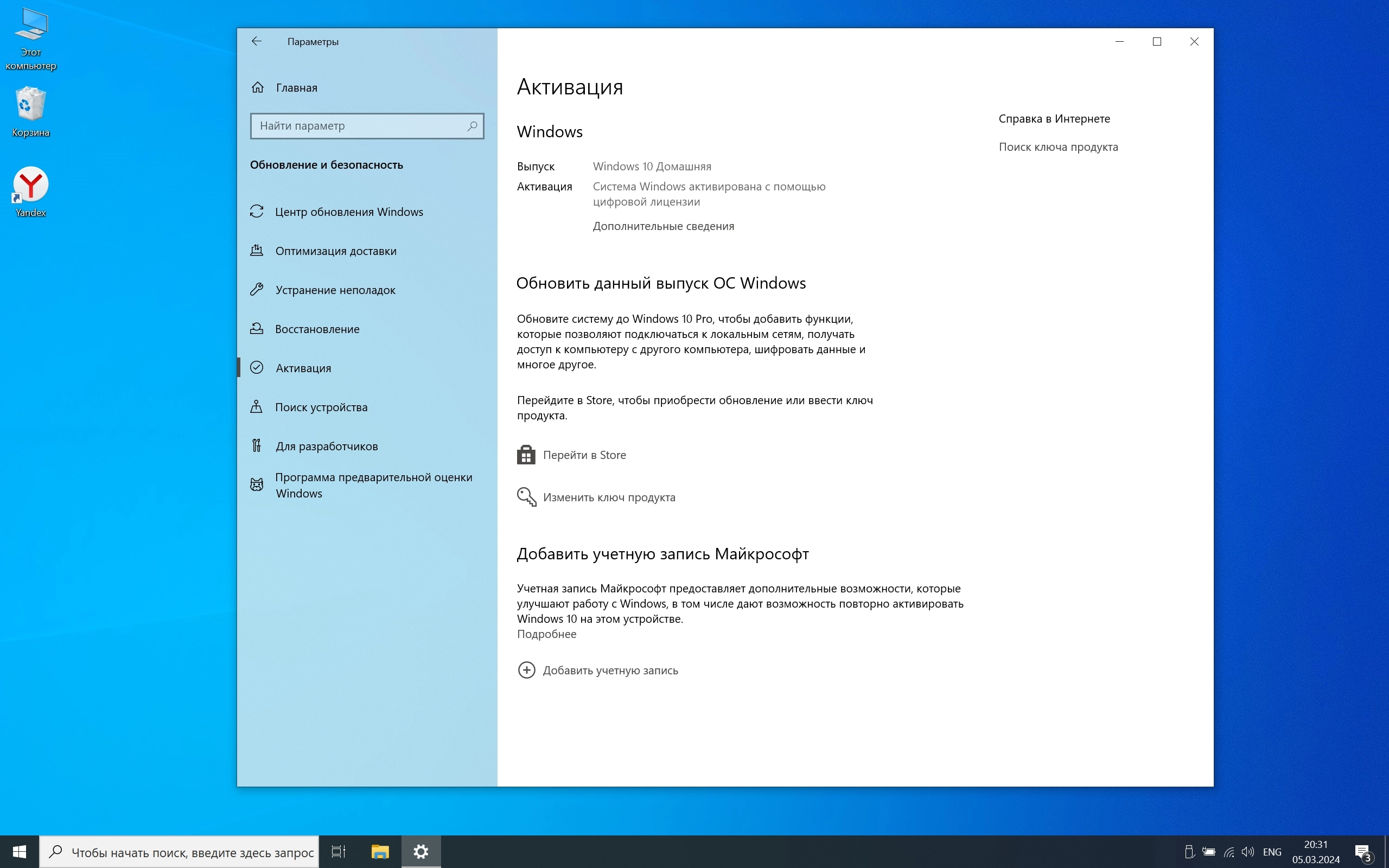Click the Store icon for Перейти в Store
1389x868 pixels.
coord(526,455)
